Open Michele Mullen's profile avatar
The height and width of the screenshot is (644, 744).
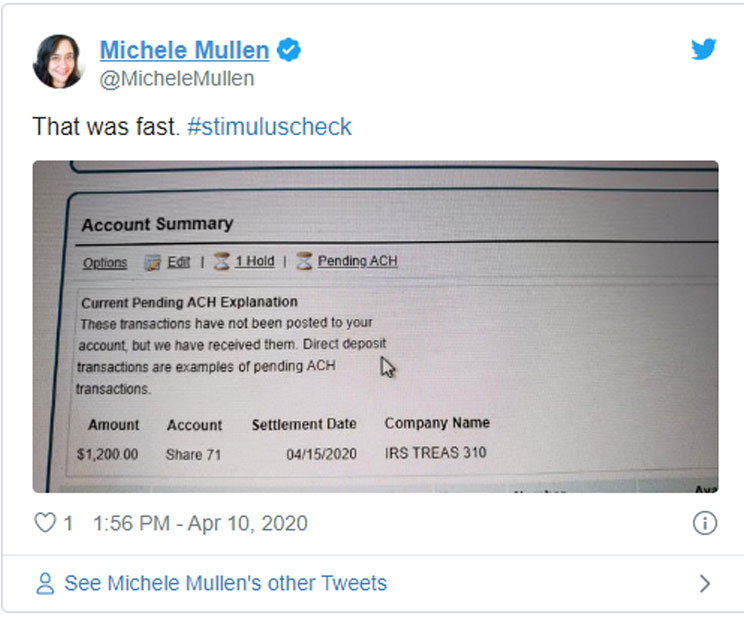[59, 62]
